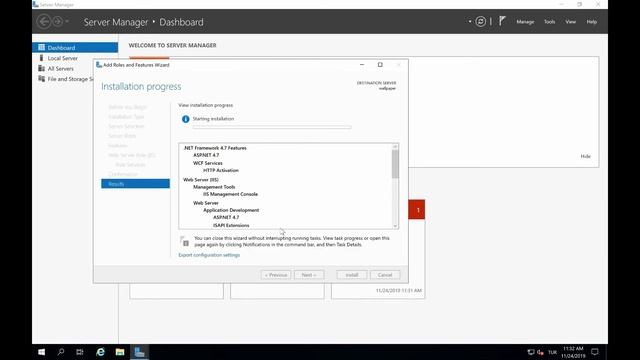
Task: Click 'IIS Management Console' in the features list
Action: click(x=230, y=194)
